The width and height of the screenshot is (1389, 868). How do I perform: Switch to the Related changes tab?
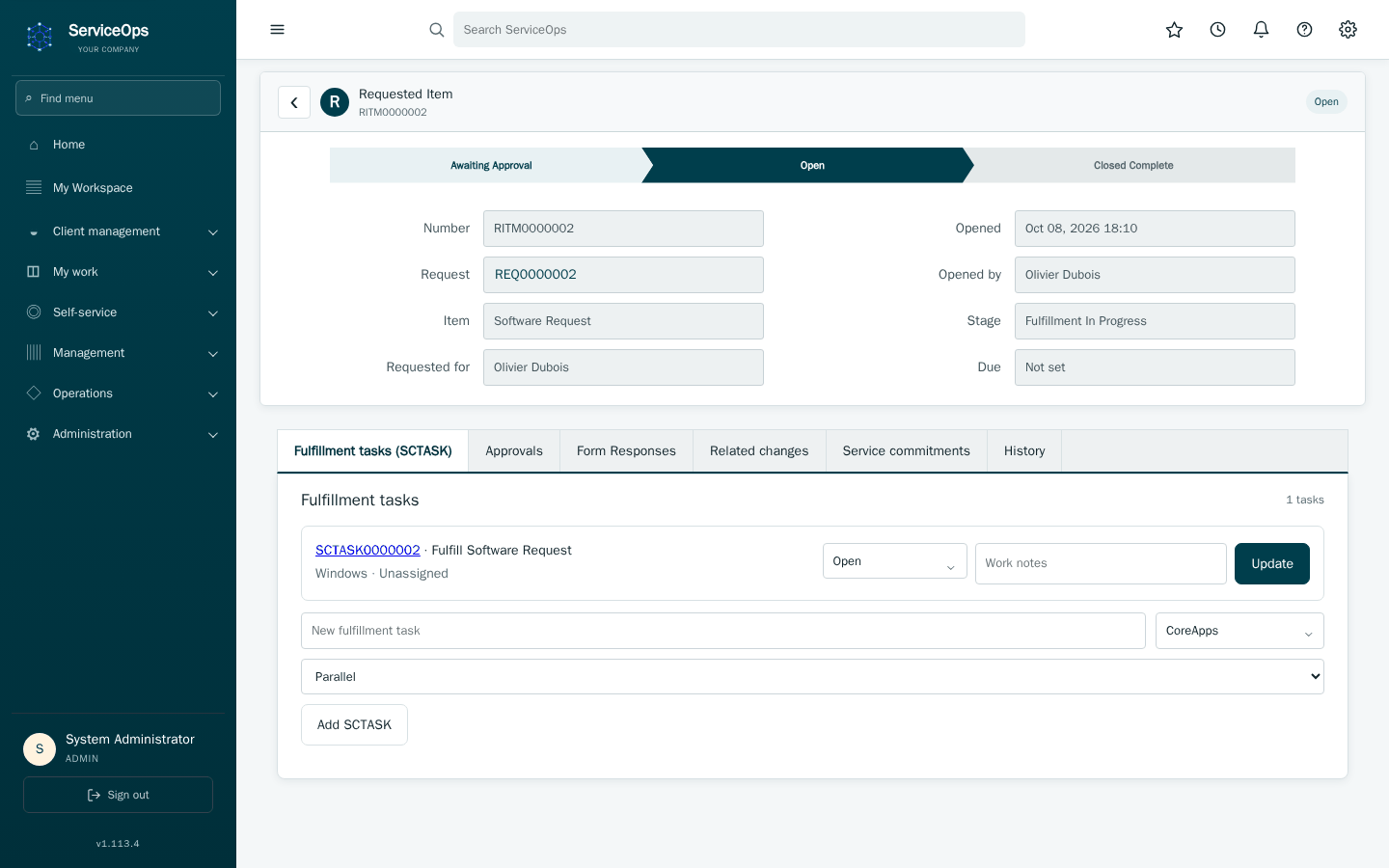759,451
